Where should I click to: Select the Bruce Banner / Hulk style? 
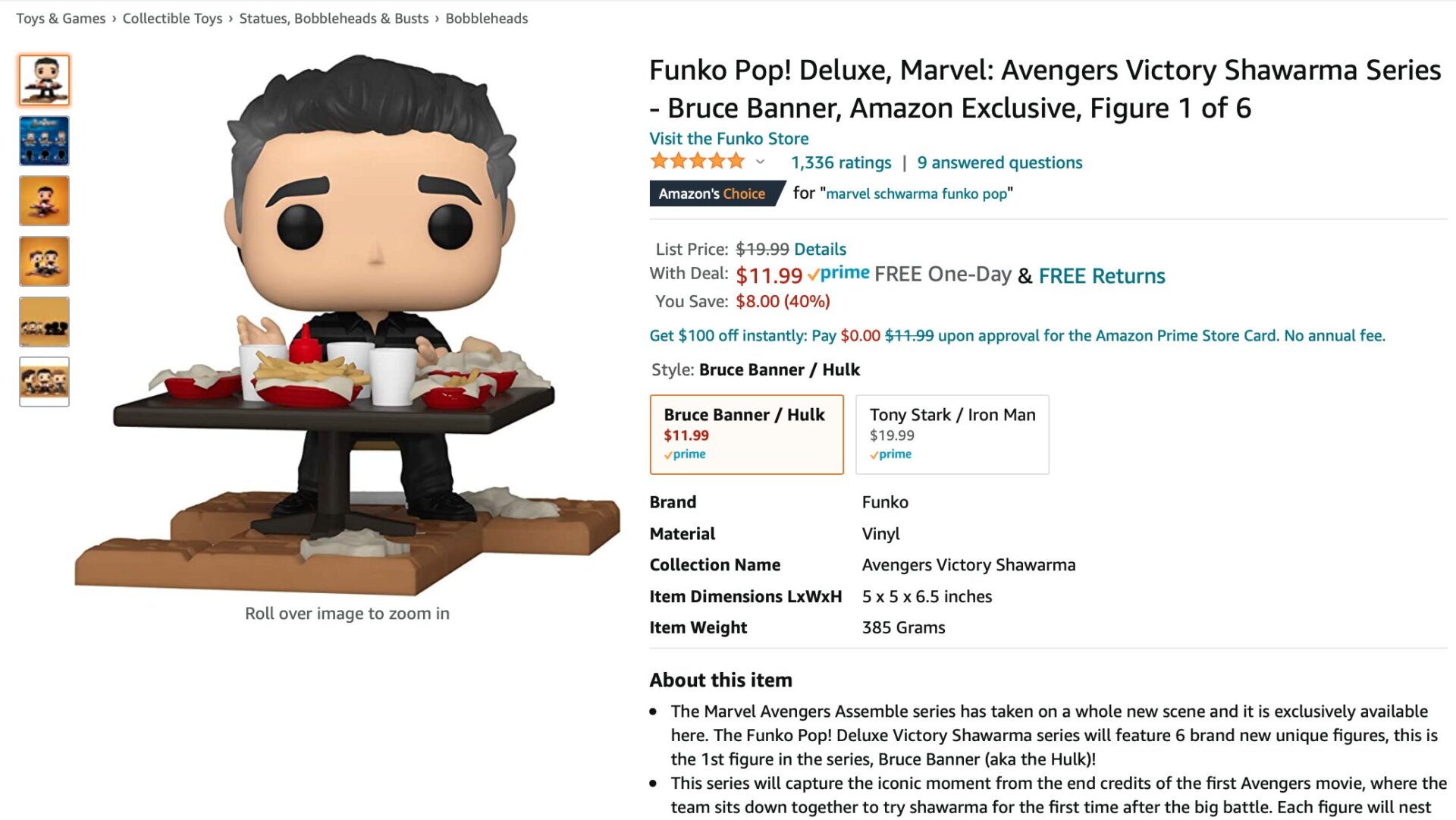tap(746, 434)
